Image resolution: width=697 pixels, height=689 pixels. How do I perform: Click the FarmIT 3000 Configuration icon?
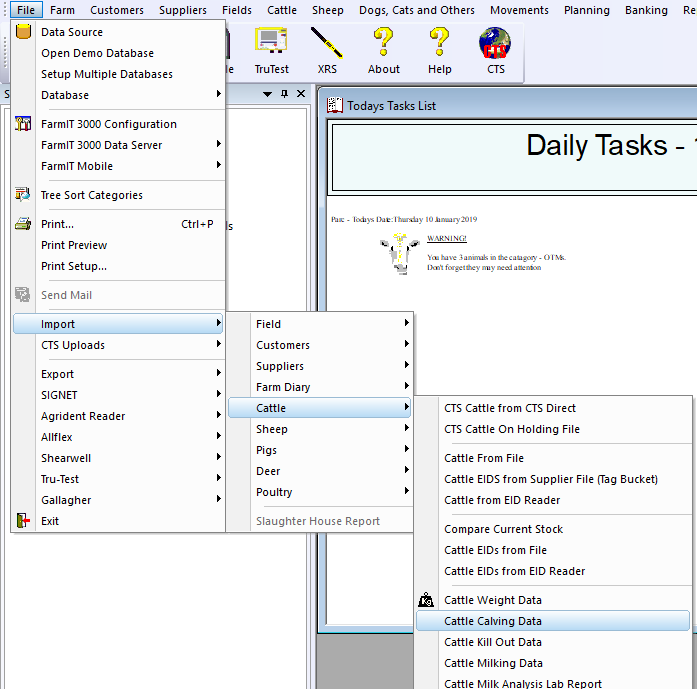23,124
